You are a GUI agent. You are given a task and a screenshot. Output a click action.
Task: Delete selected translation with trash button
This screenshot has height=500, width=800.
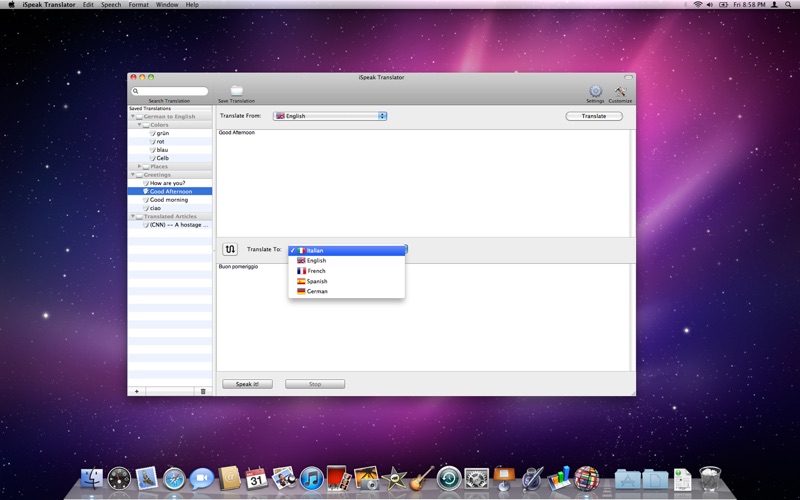pos(203,391)
